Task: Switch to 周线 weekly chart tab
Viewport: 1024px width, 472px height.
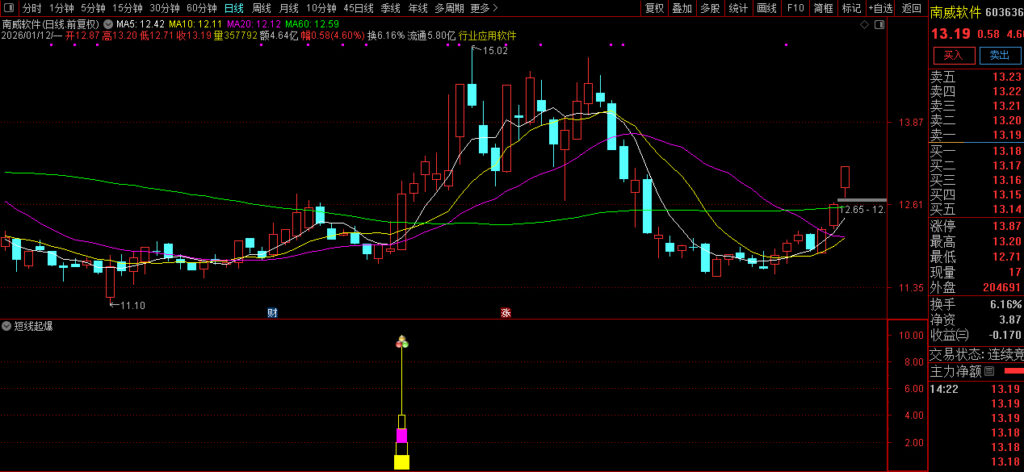Action: (x=261, y=7)
